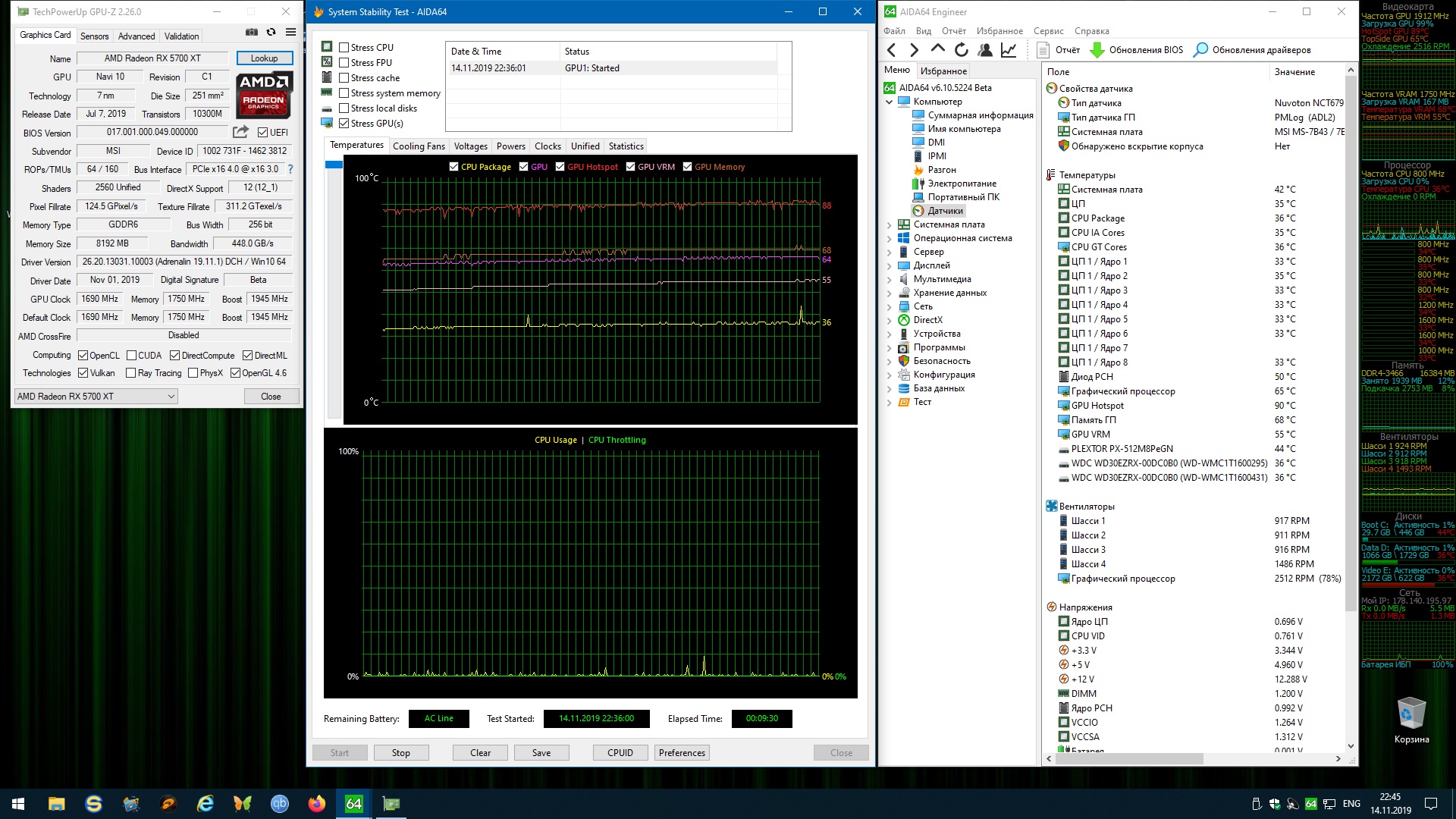Open GPU-Z hamburger menu icon
This screenshot has height=819, width=1456.
pos(290,33)
